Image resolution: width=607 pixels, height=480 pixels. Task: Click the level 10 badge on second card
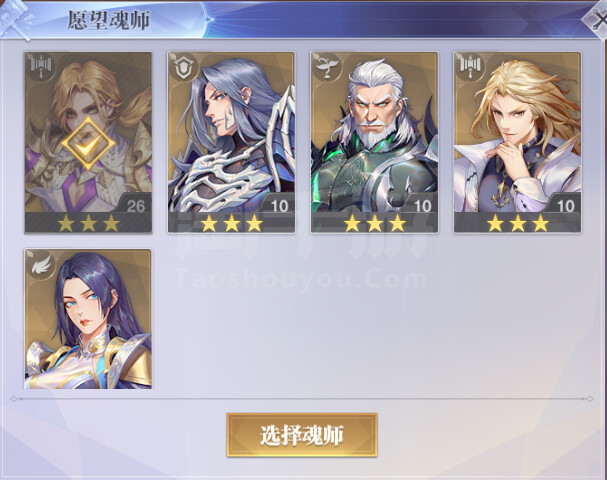tap(278, 205)
